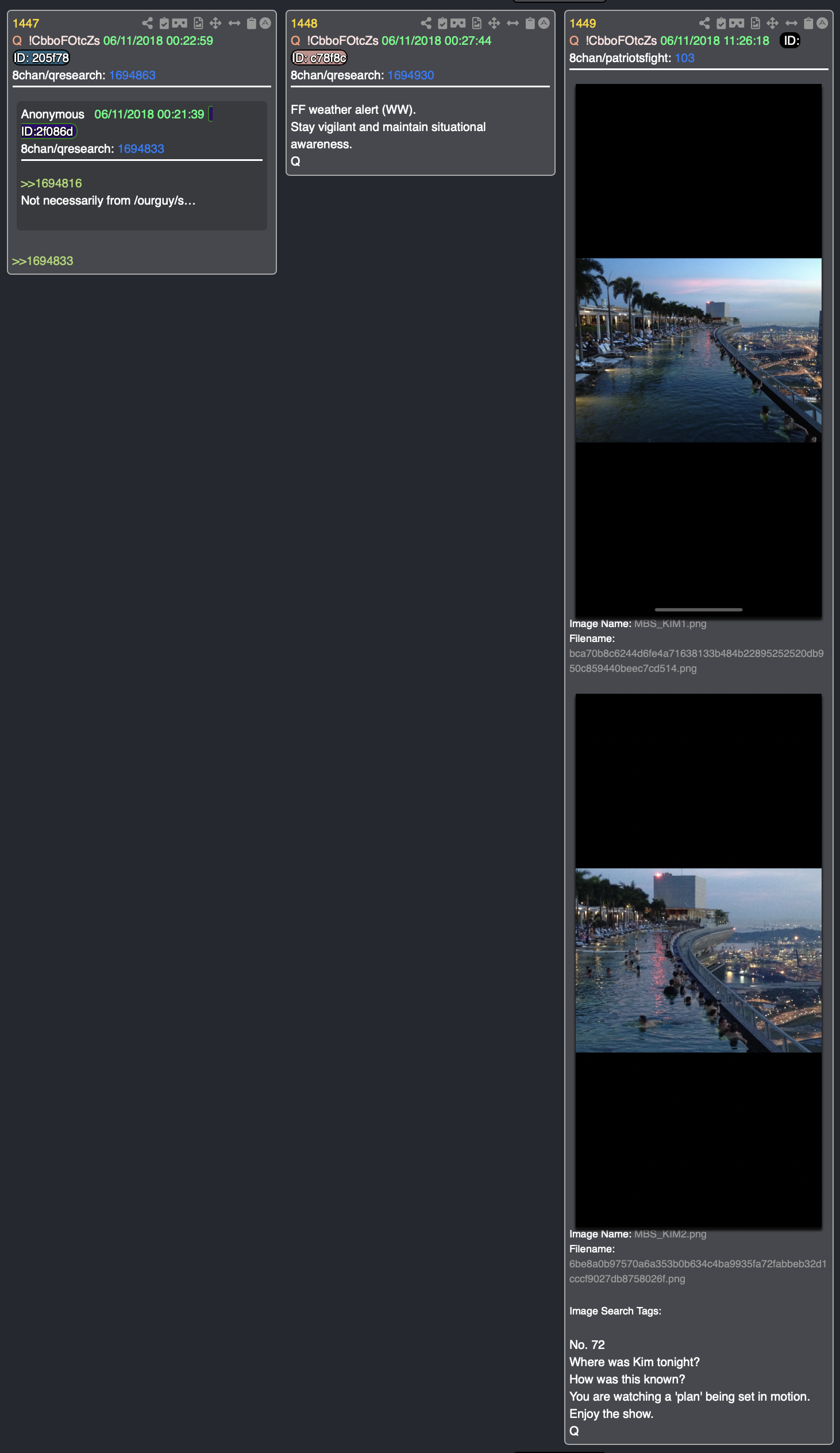Screen dimensions: 840x1453
Task: Click the timestamp 06/11/2018 11:26:18
Action: pyautogui.click(x=715, y=40)
